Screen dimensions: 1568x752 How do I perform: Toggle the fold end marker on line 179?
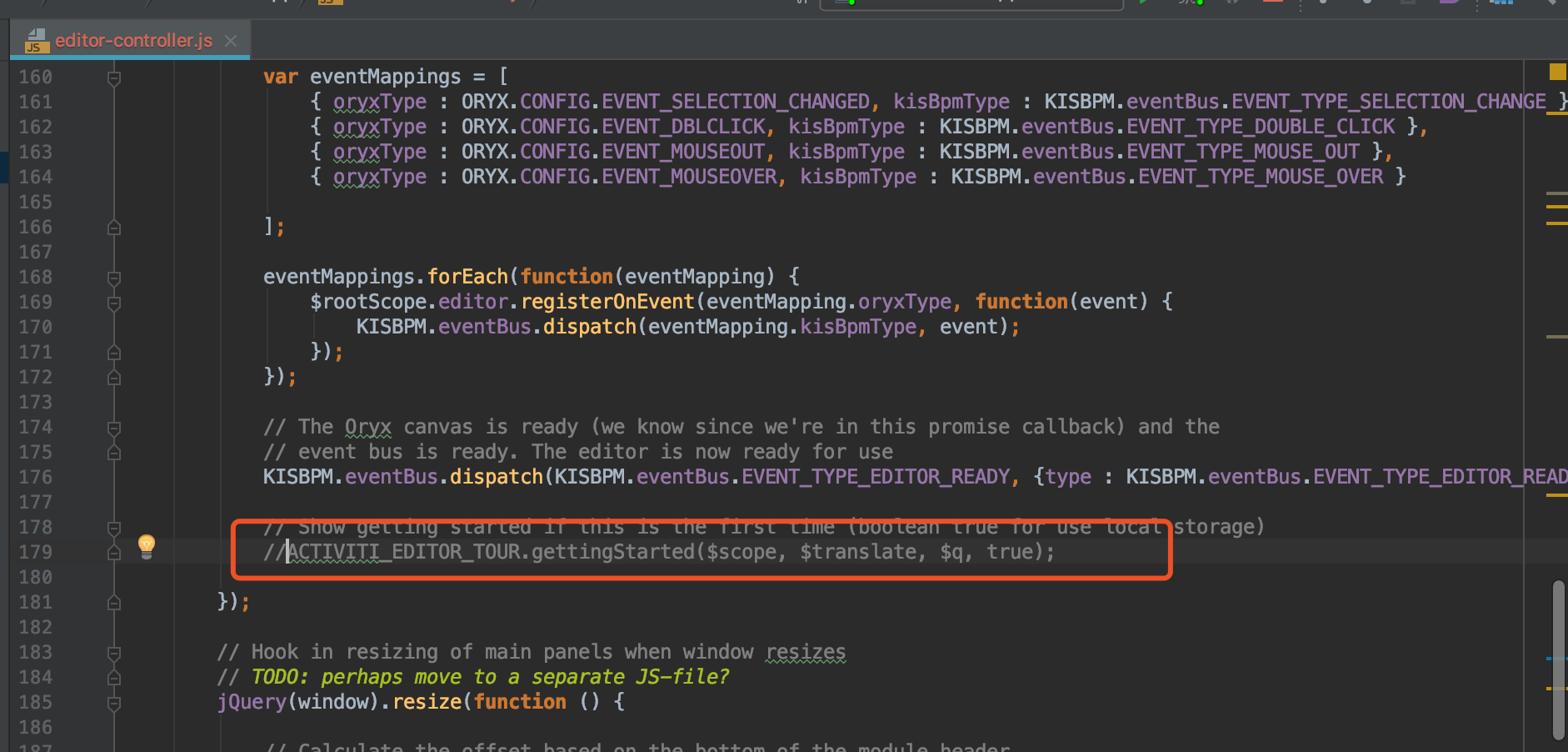(x=114, y=553)
